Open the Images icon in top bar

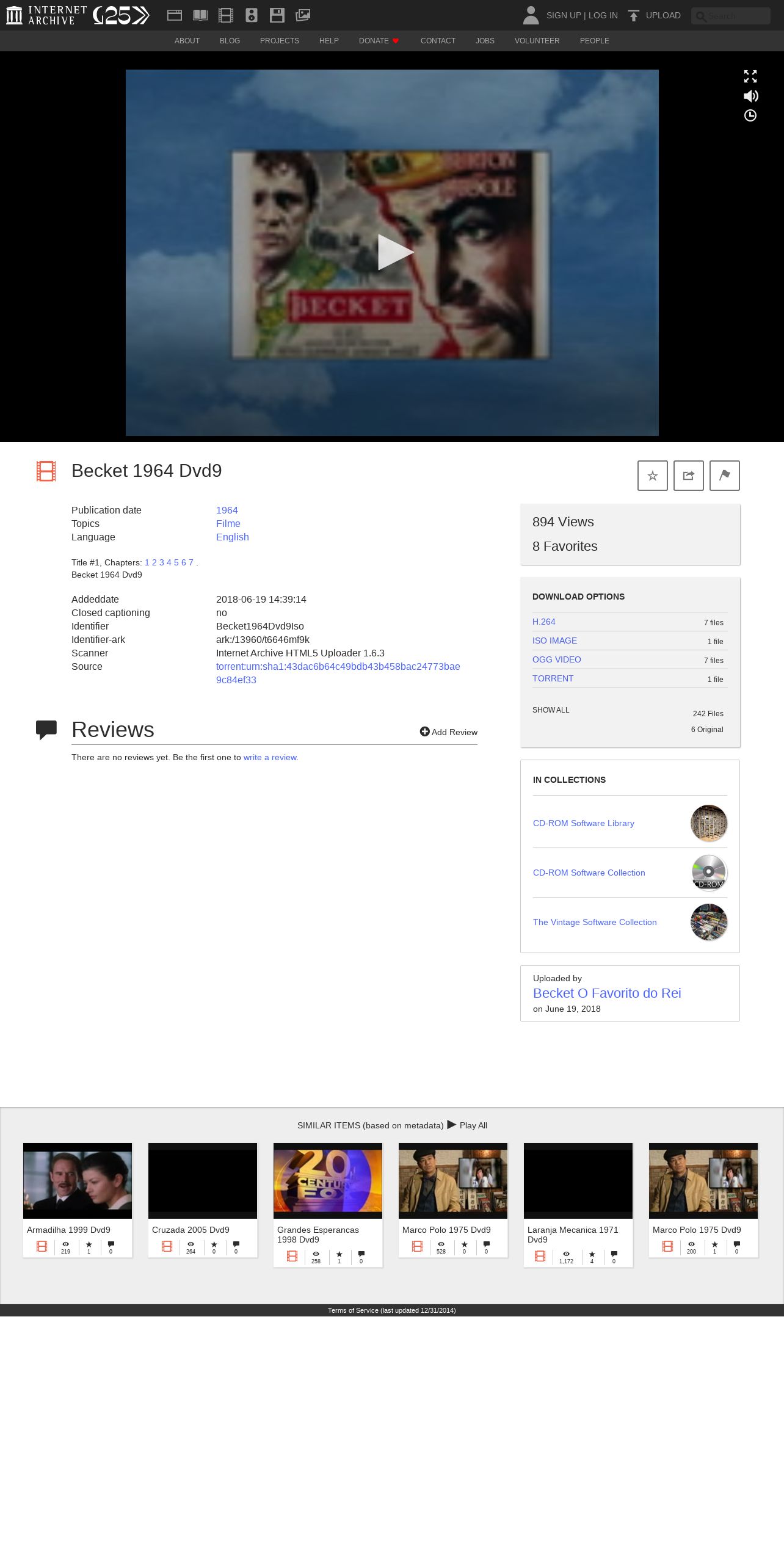(303, 15)
